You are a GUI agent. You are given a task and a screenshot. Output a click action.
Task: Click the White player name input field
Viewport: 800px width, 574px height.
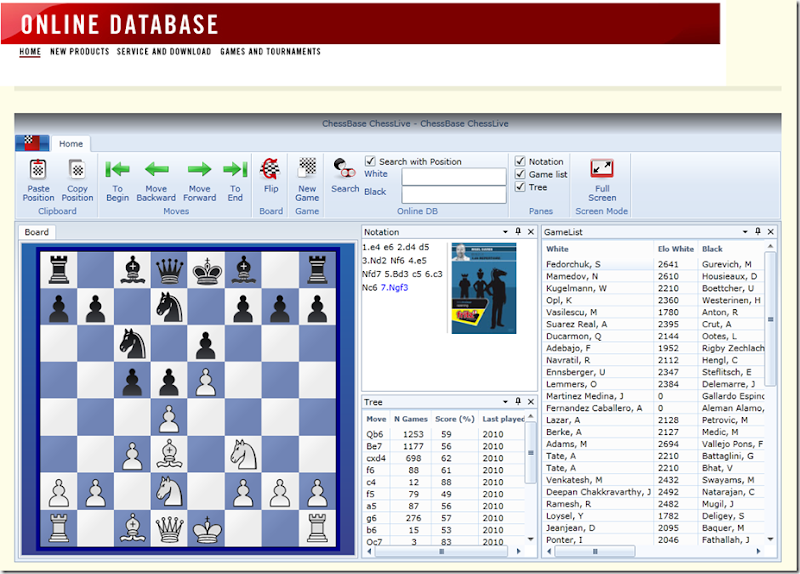coord(453,175)
